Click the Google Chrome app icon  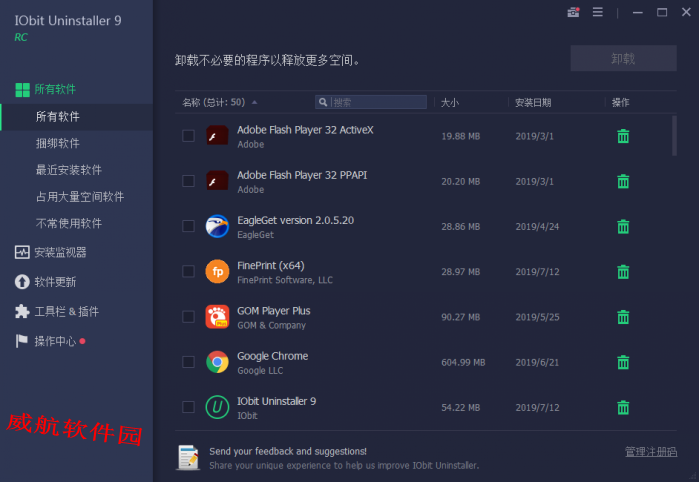[217, 362]
